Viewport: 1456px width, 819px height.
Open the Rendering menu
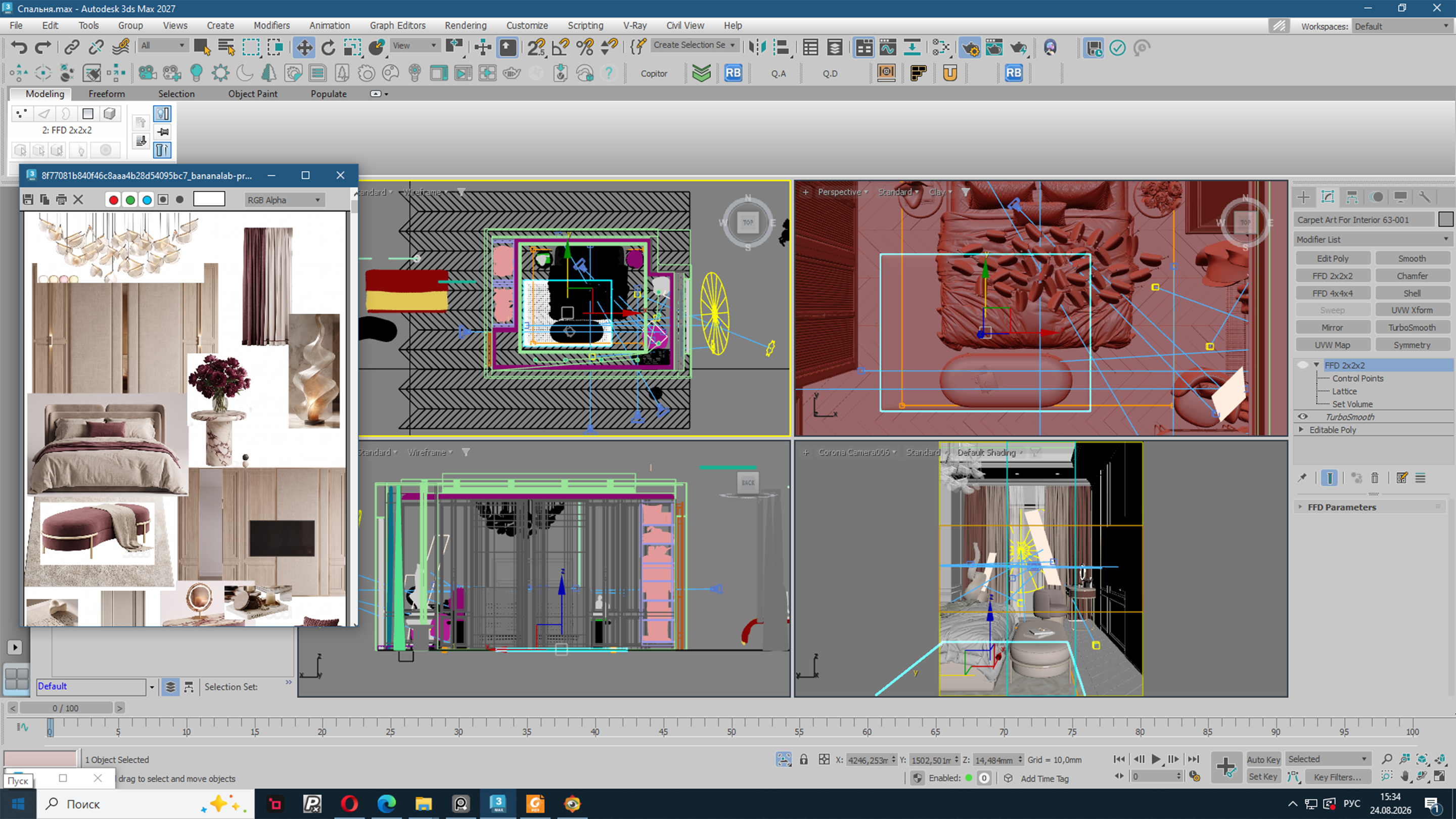pos(465,25)
